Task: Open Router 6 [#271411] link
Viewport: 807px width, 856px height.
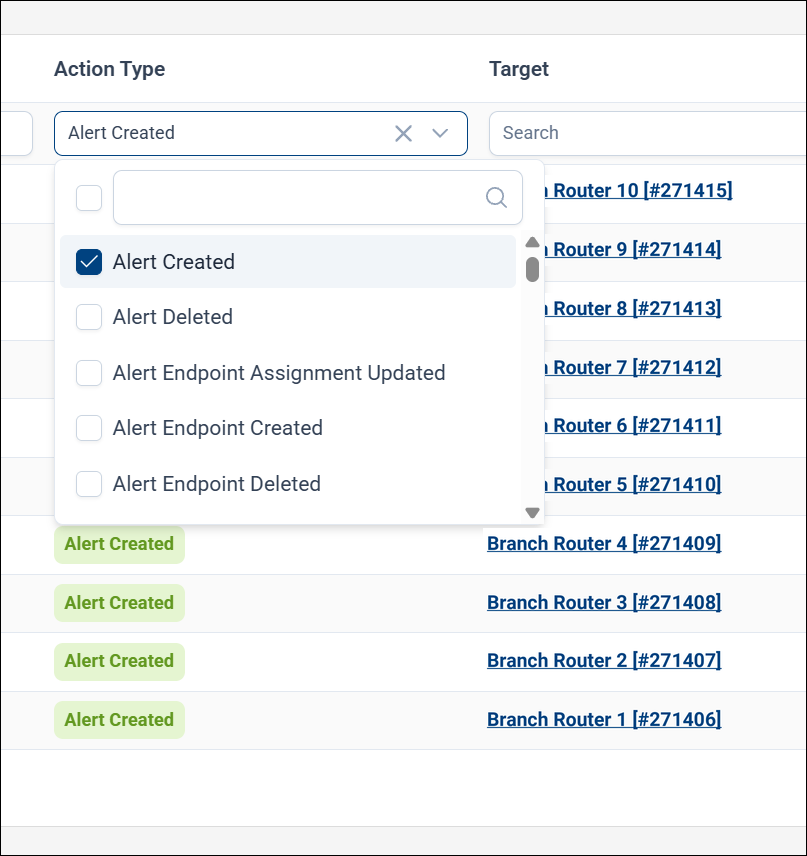Action: click(632, 426)
